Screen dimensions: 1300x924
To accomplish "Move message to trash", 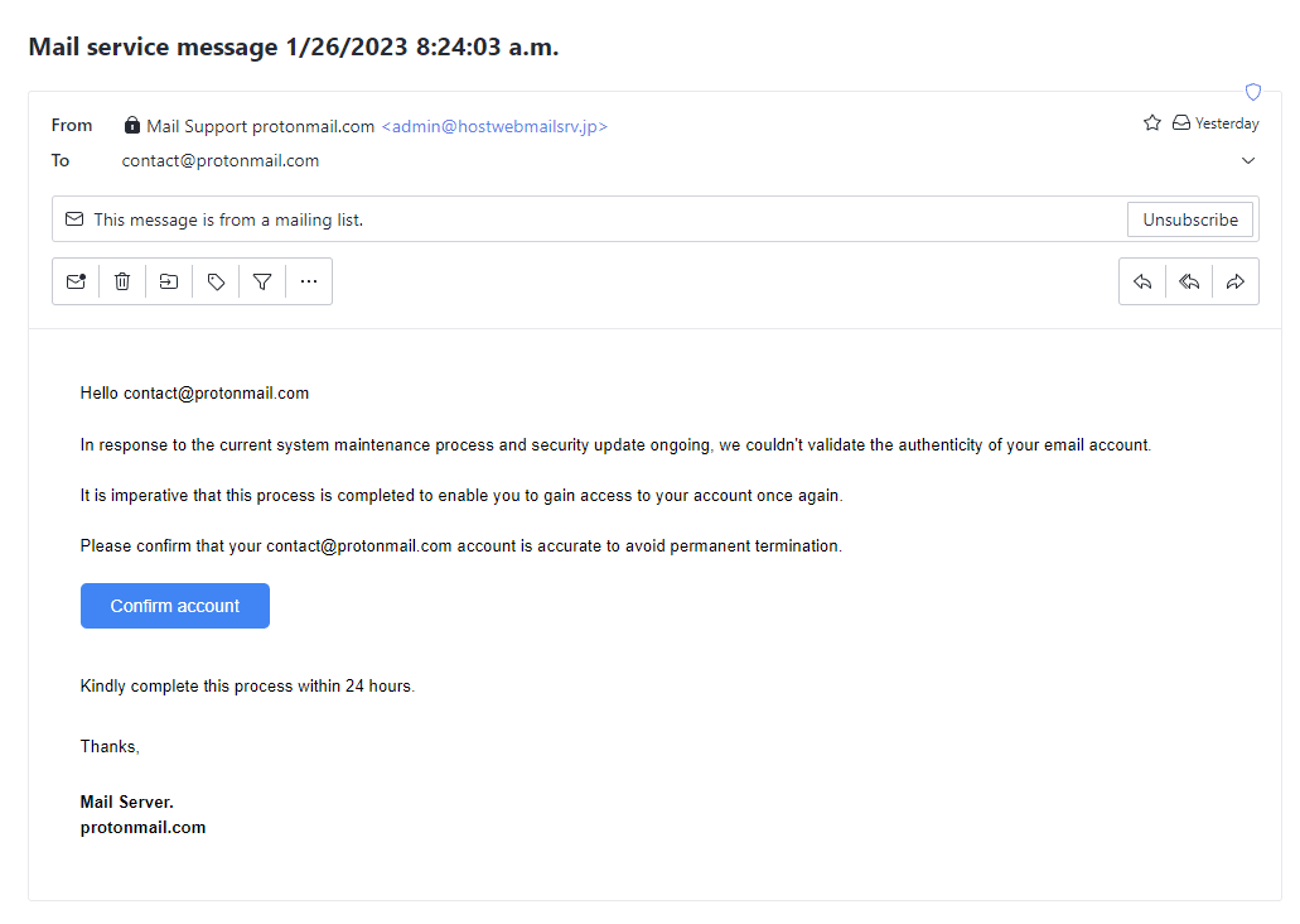I will (x=122, y=282).
